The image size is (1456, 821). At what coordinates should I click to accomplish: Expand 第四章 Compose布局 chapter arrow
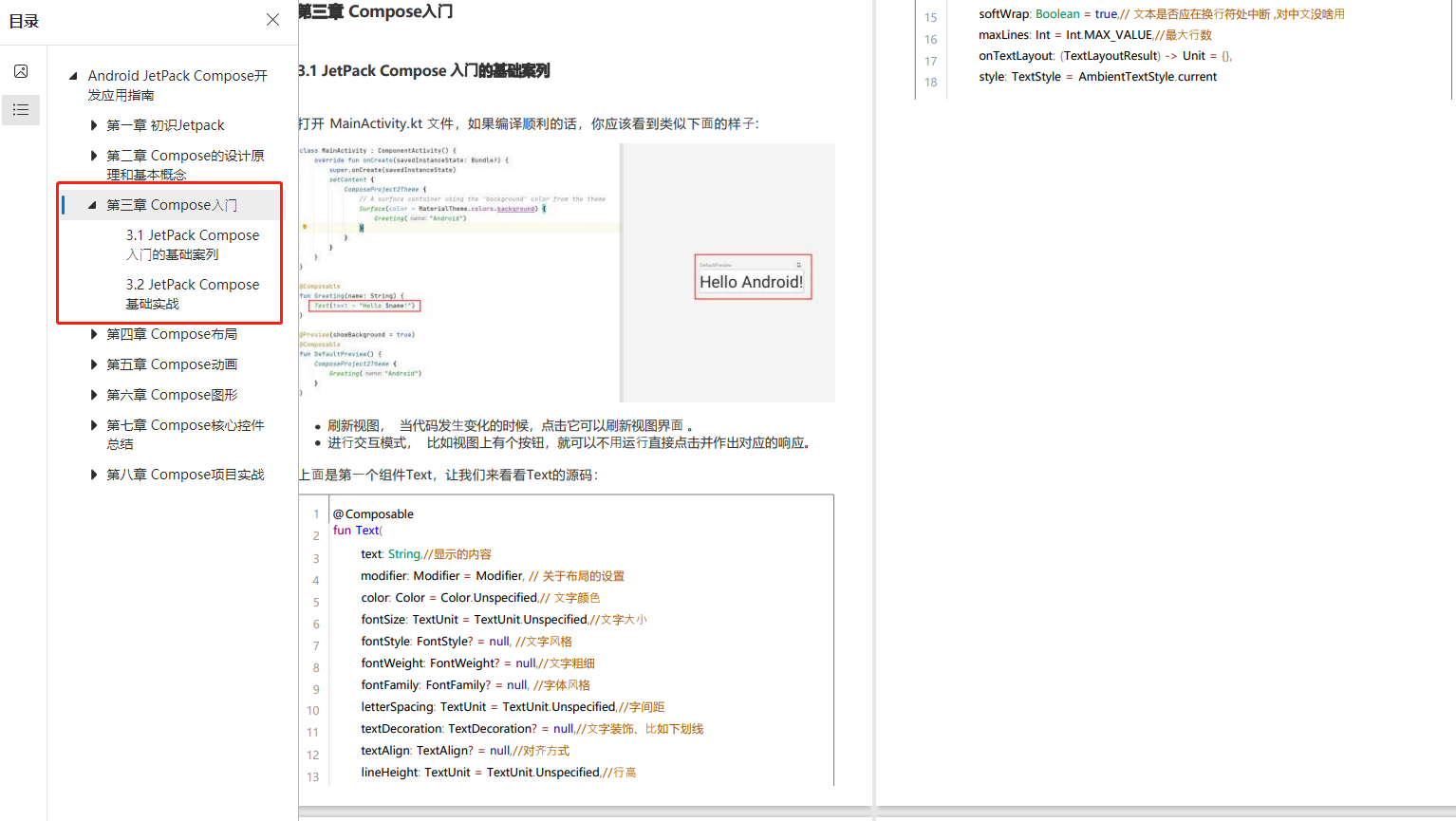click(93, 334)
